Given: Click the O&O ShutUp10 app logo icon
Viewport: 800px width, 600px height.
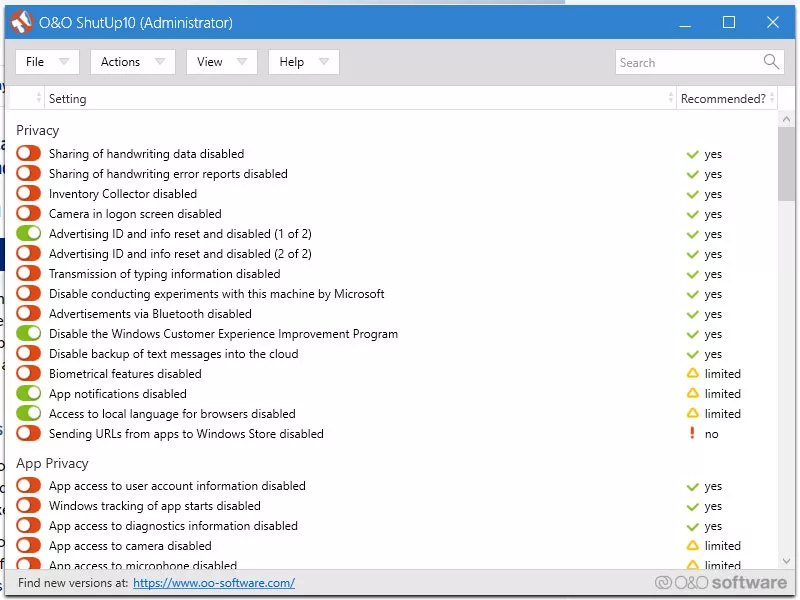Looking at the screenshot, I should 21,22.
